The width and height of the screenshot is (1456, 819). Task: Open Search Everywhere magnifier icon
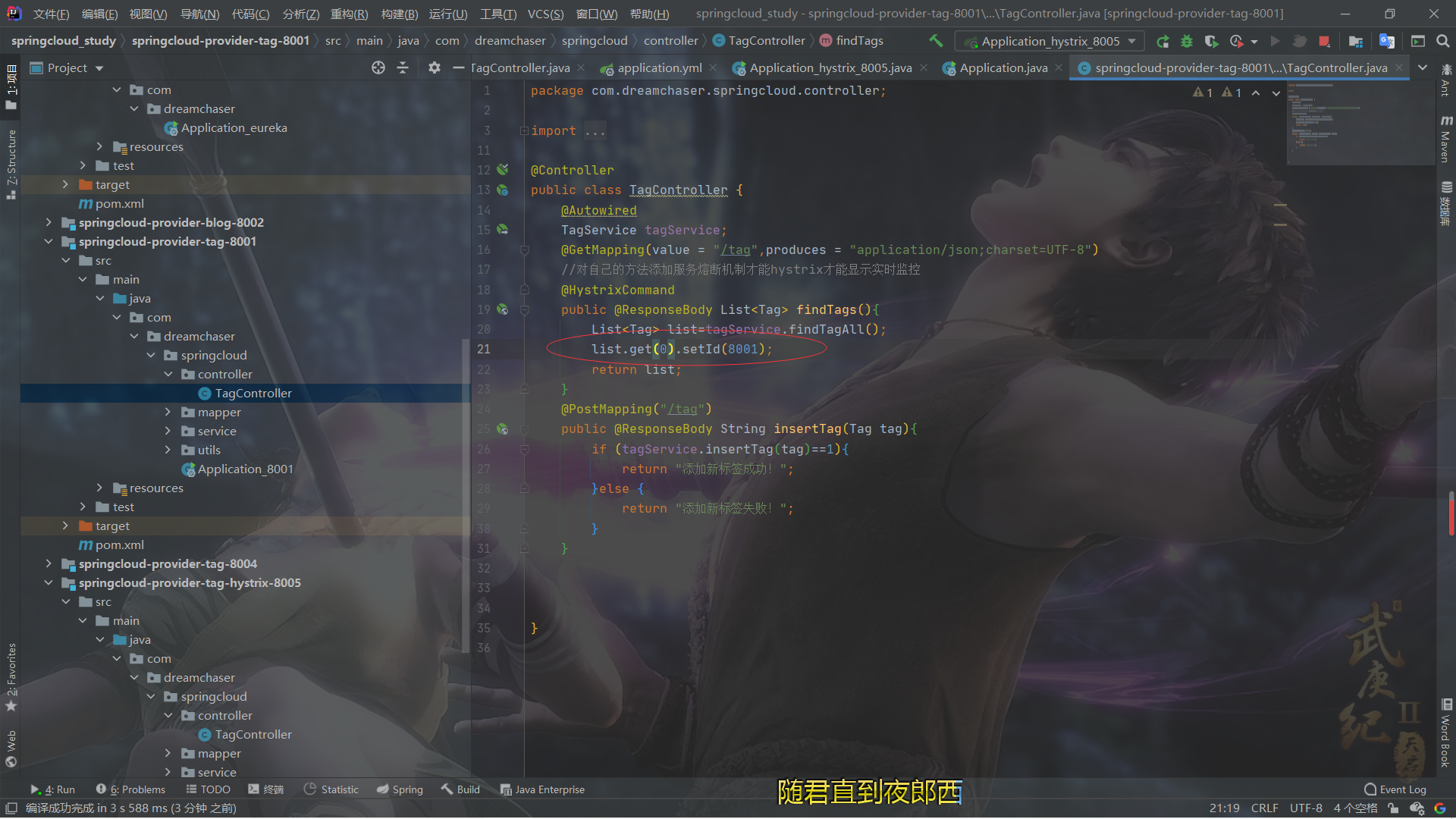(1442, 41)
